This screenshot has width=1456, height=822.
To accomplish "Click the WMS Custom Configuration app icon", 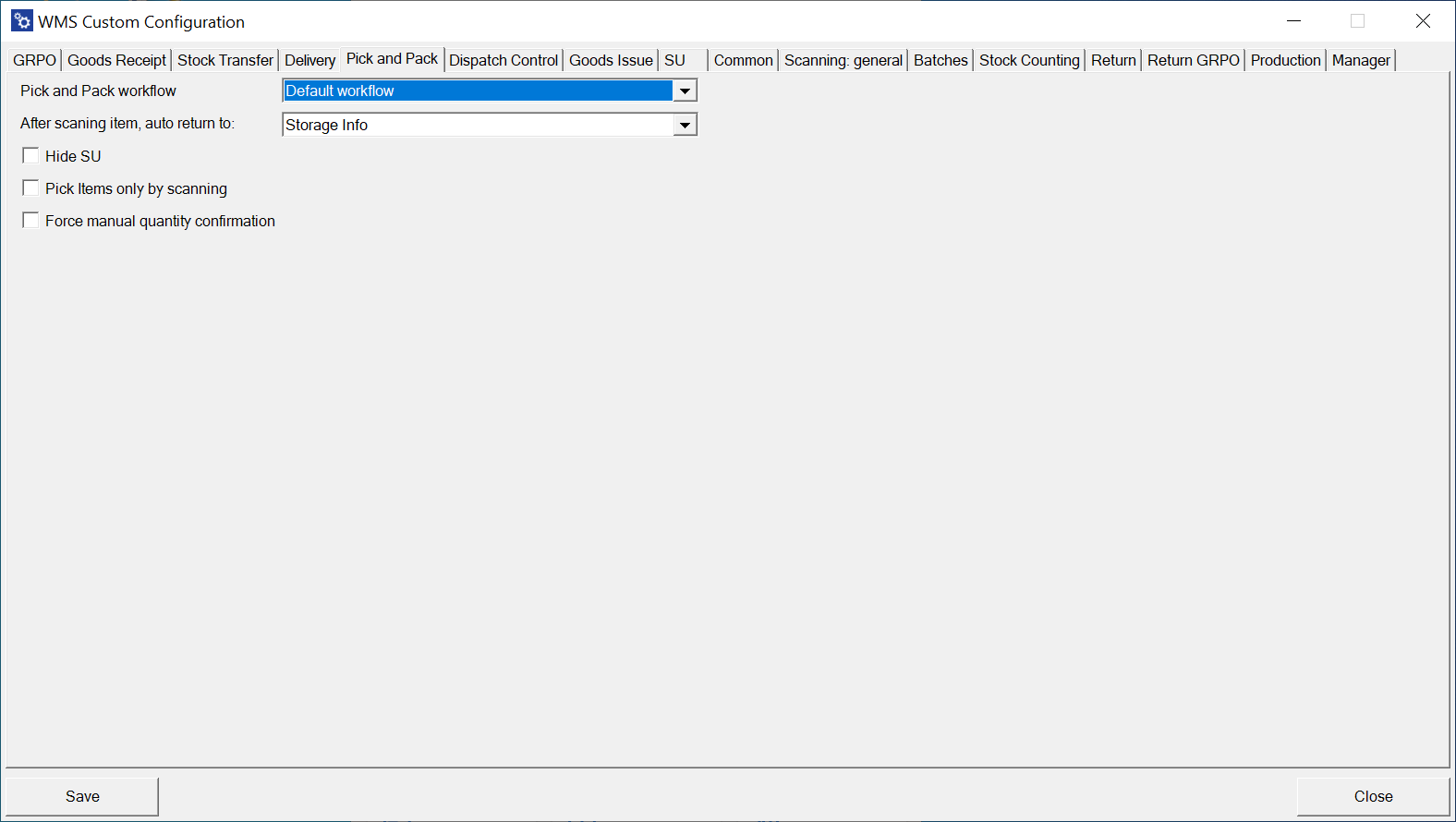I will coord(22,21).
